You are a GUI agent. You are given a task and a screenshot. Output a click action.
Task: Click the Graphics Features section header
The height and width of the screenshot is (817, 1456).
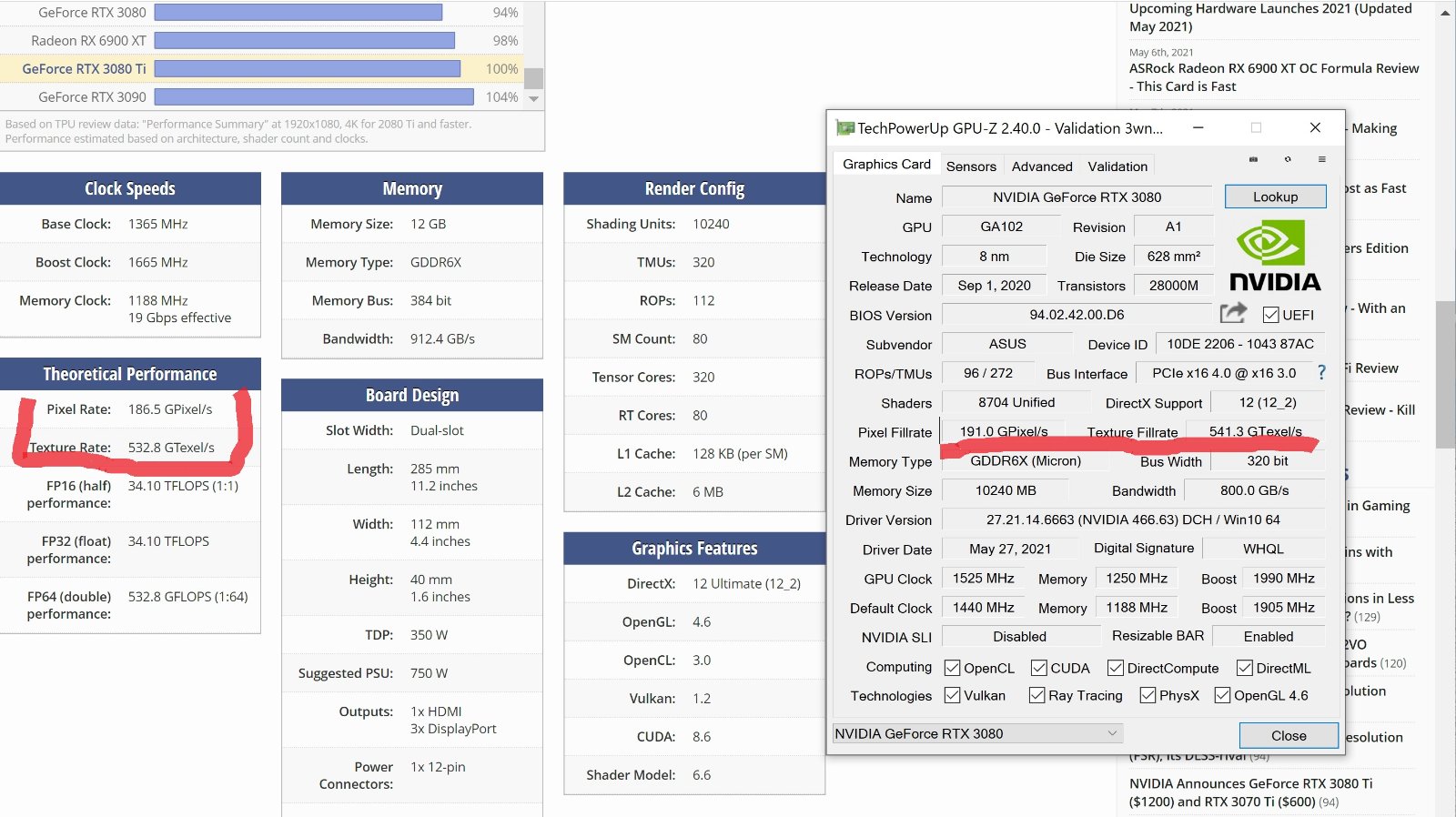coord(694,548)
